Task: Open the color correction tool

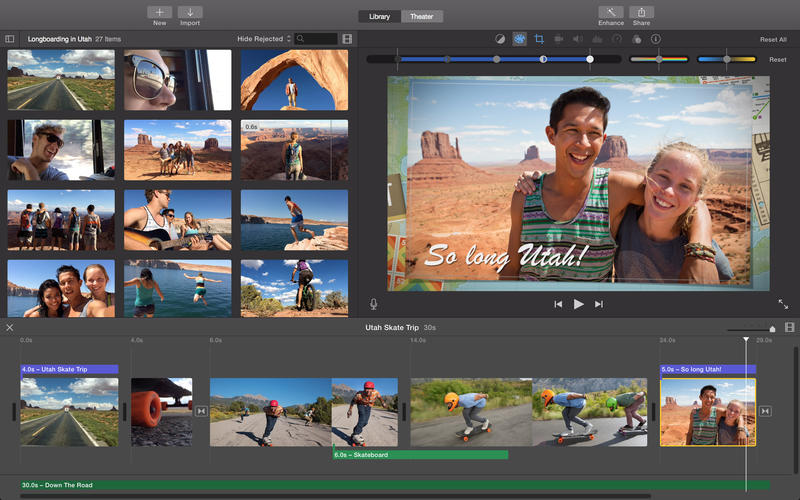Action: tap(520, 39)
